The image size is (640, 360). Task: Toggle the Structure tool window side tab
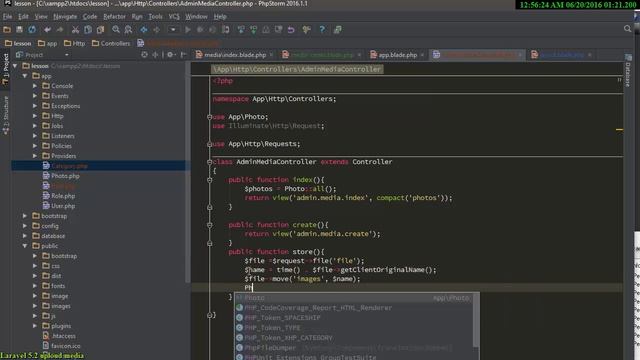5,116
